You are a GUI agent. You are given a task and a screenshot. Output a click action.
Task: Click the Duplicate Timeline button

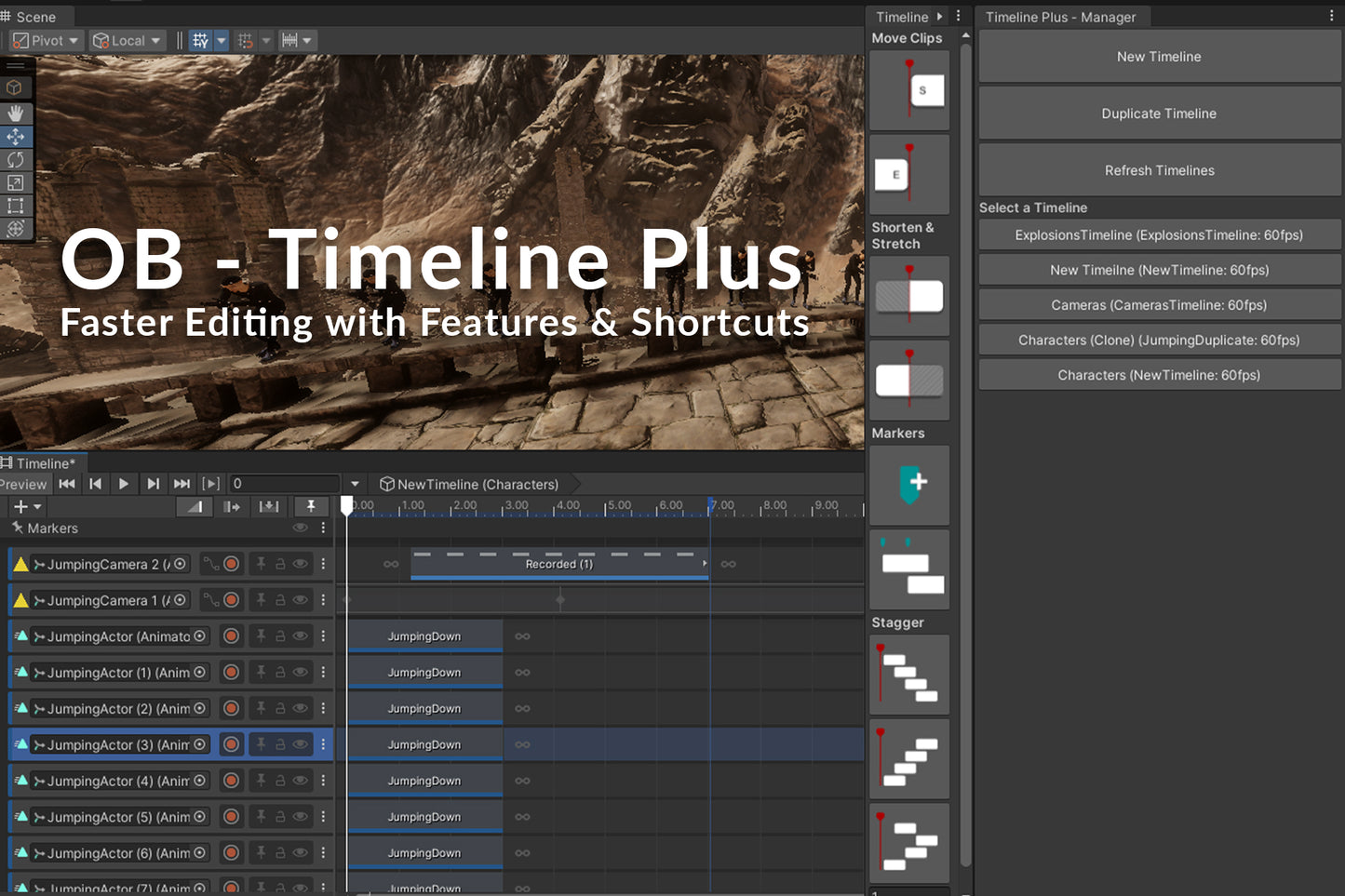coord(1159,113)
